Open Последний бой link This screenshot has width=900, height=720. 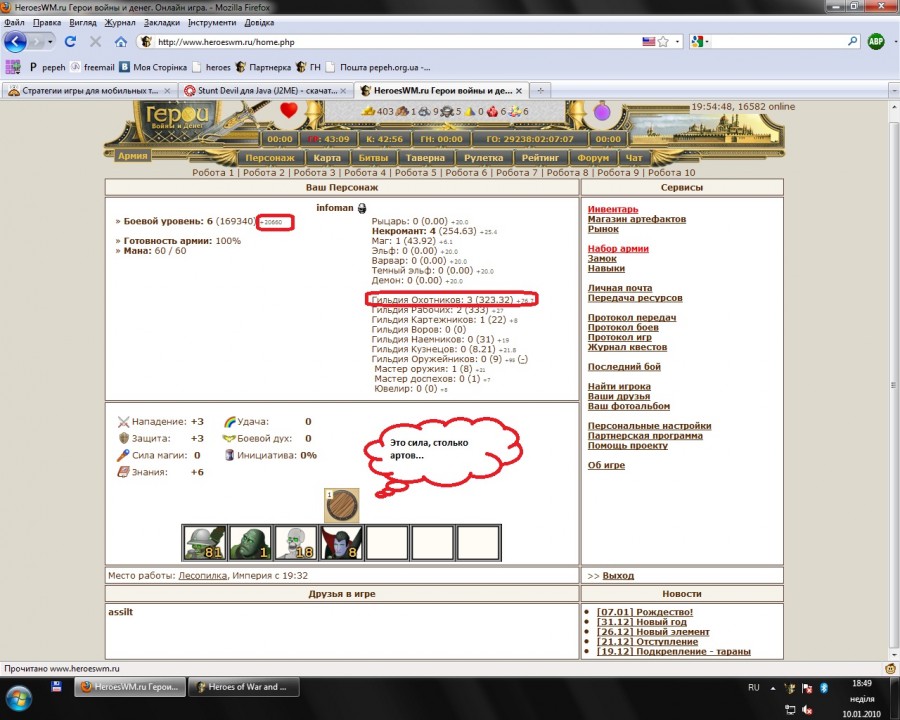click(624, 366)
